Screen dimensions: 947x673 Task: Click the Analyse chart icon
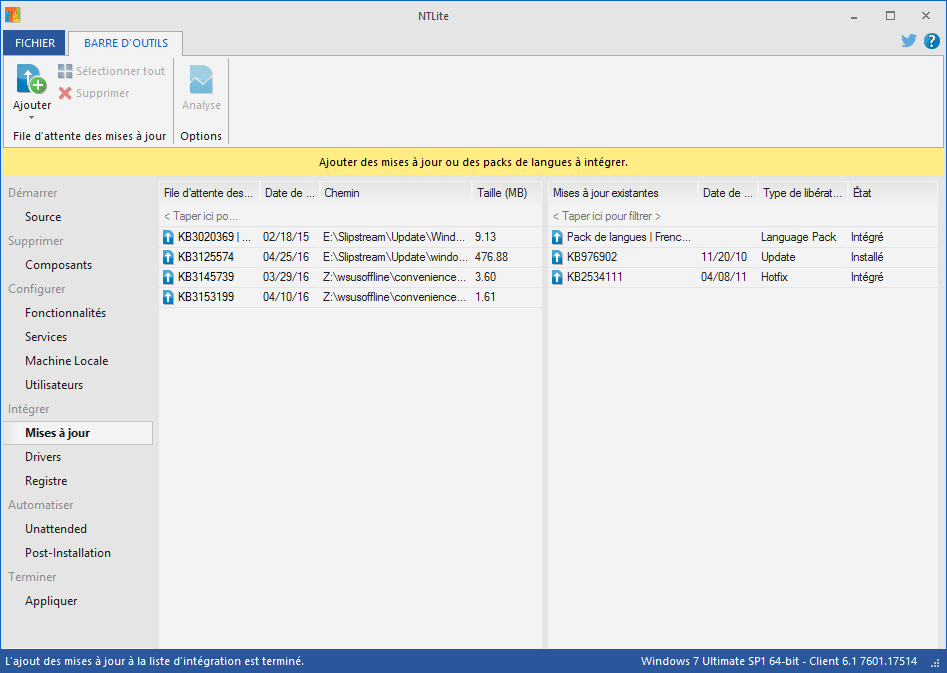pos(201,79)
